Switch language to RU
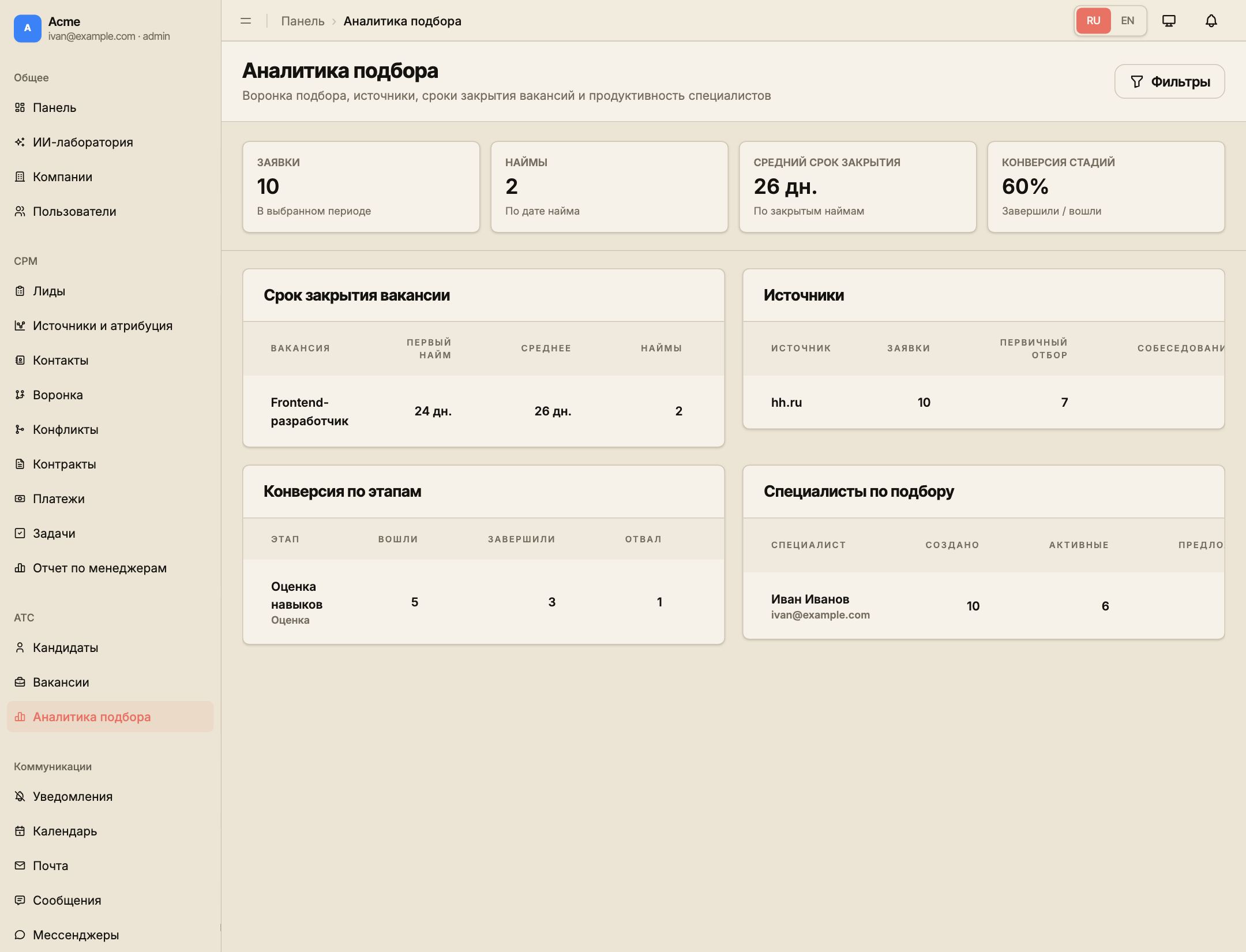 pyautogui.click(x=1093, y=21)
